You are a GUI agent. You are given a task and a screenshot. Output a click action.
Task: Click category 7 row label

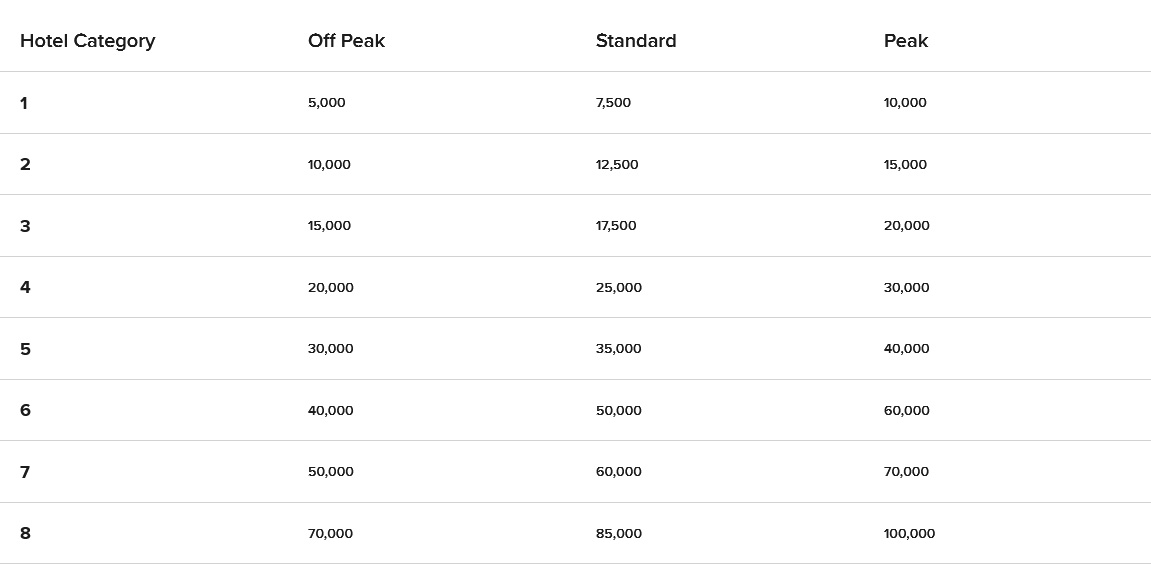[x=25, y=472]
